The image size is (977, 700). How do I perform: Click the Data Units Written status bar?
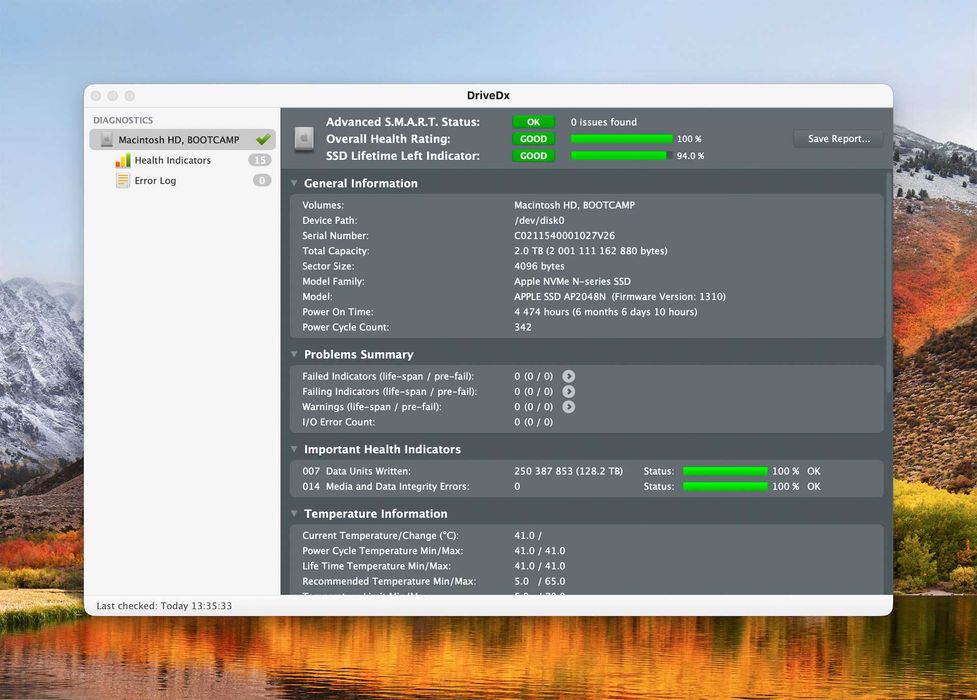[725, 471]
